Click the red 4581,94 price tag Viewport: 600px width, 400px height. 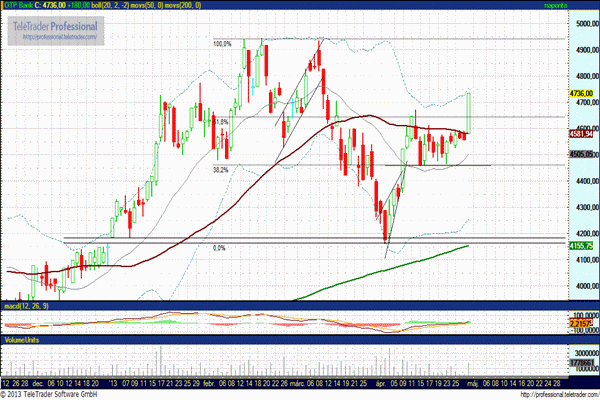(582, 133)
